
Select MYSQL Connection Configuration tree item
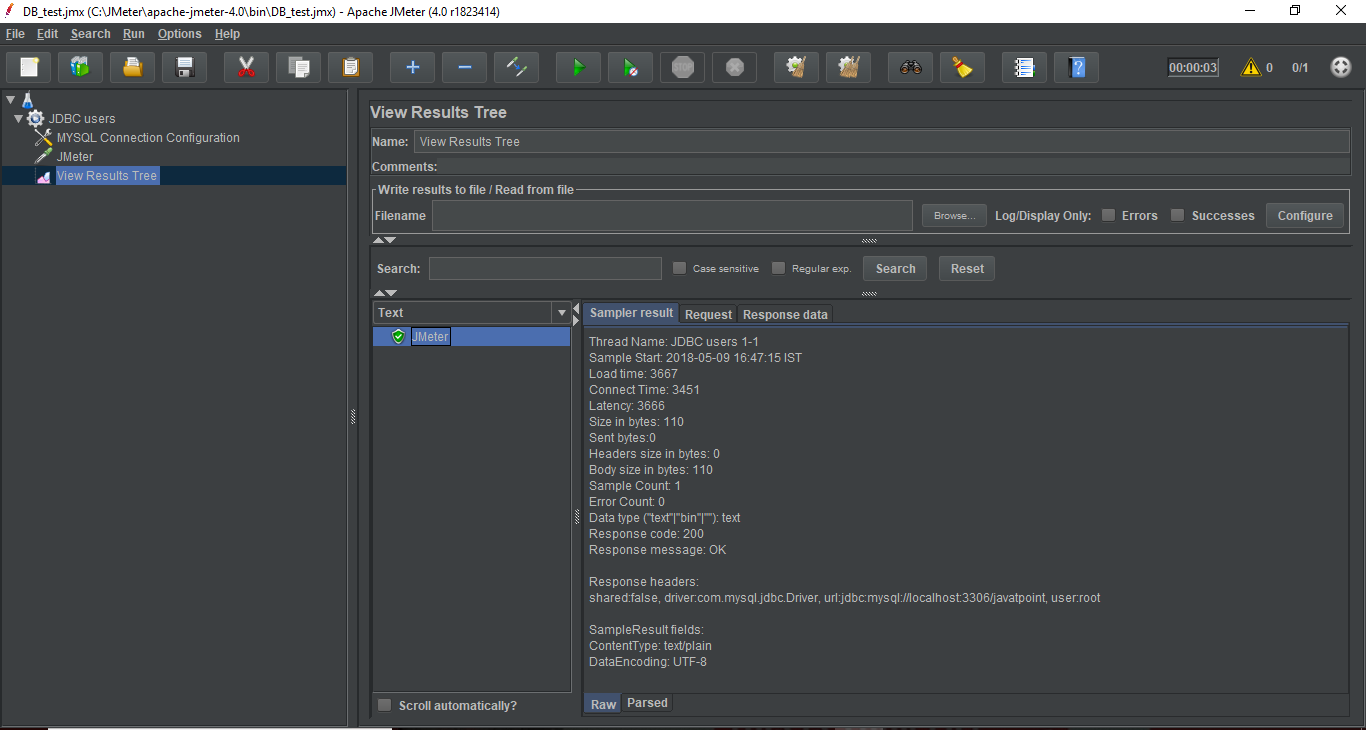tap(148, 138)
